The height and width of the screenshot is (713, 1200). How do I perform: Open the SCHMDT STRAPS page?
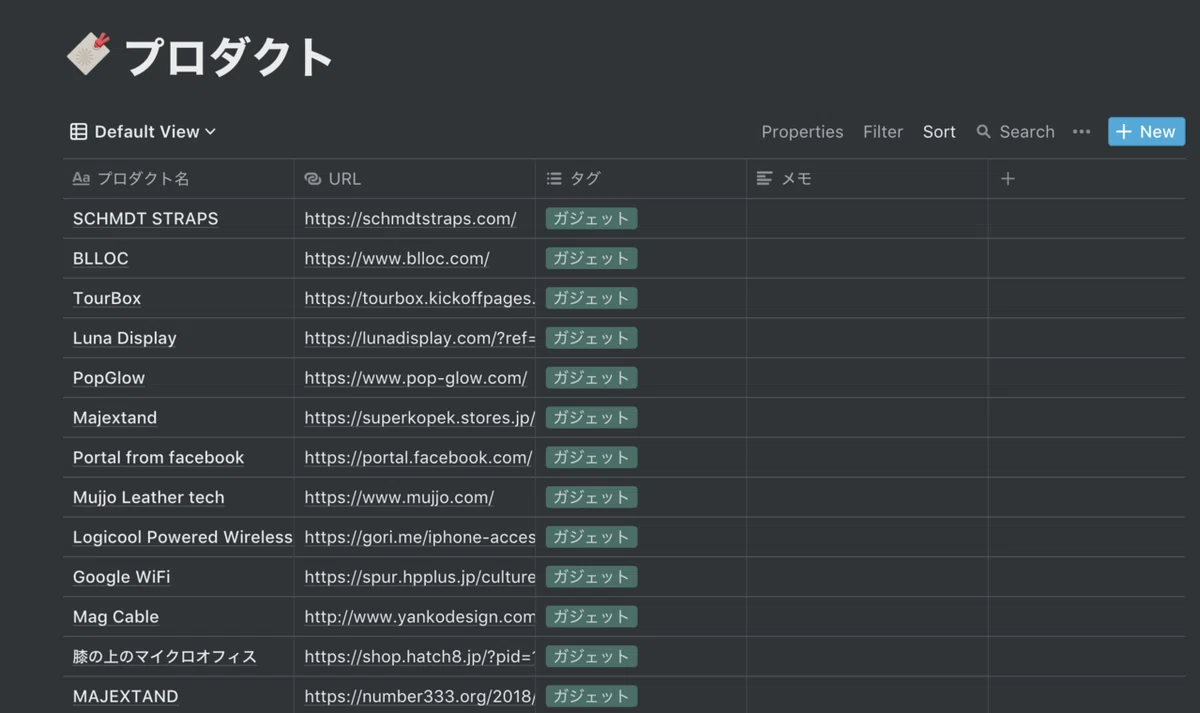pyautogui.click(x=145, y=219)
